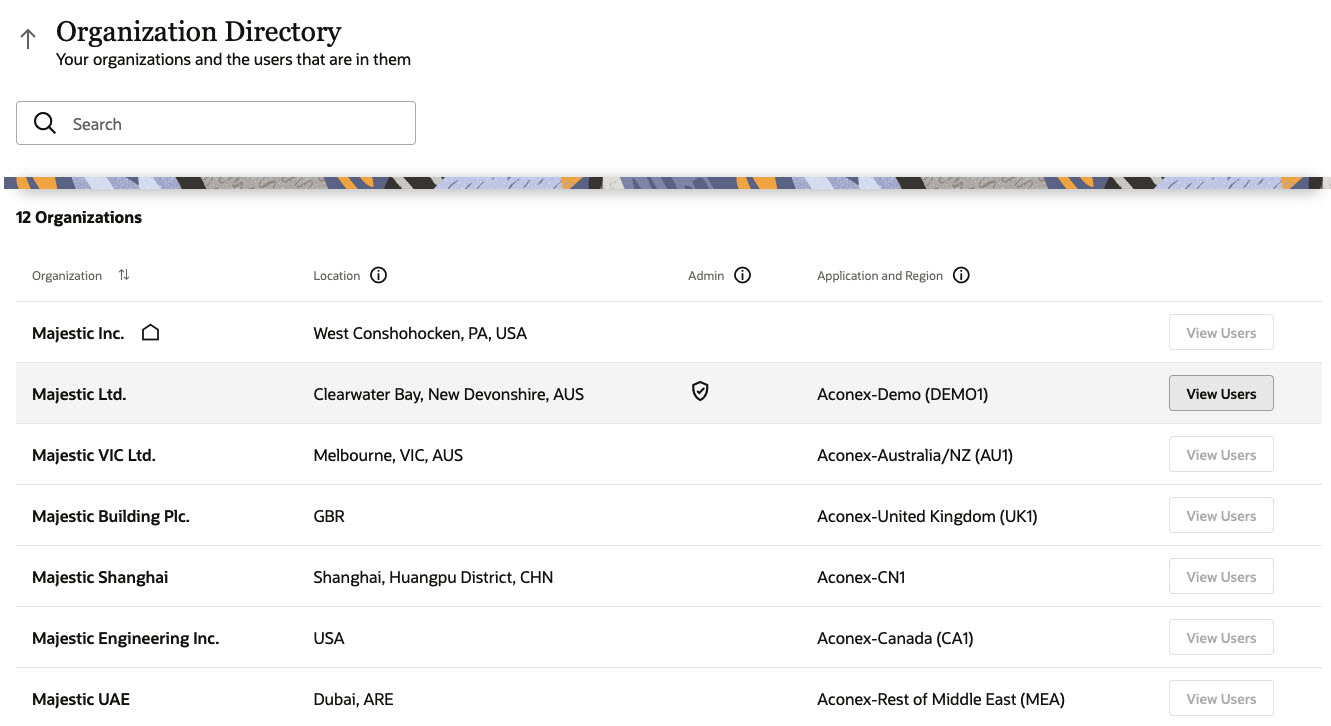View users for Majestic Engineering Inc.

(x=1220, y=638)
